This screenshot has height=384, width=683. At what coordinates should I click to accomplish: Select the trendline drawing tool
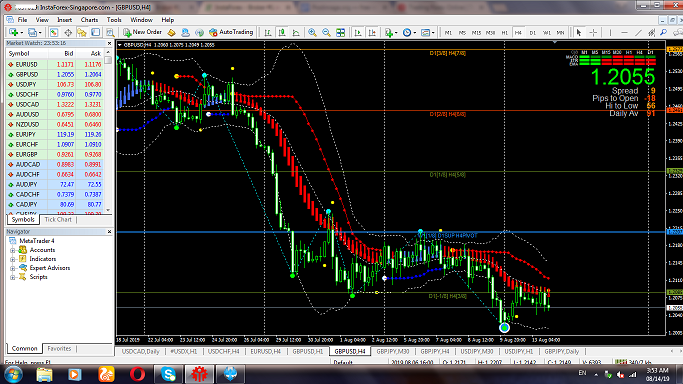638,32
